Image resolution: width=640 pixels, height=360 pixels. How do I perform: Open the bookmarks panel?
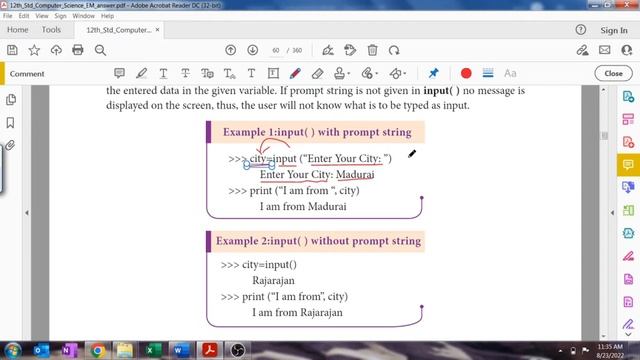click(10, 122)
